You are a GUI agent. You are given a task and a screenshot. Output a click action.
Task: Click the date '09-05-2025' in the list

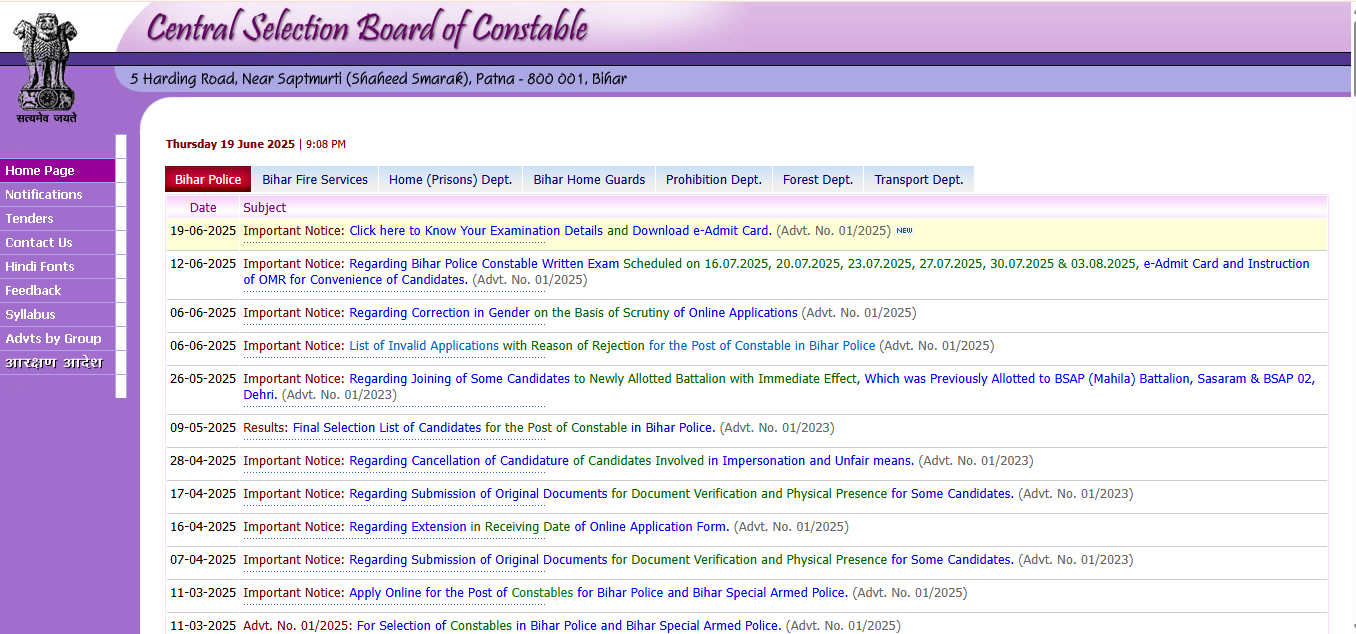click(203, 428)
